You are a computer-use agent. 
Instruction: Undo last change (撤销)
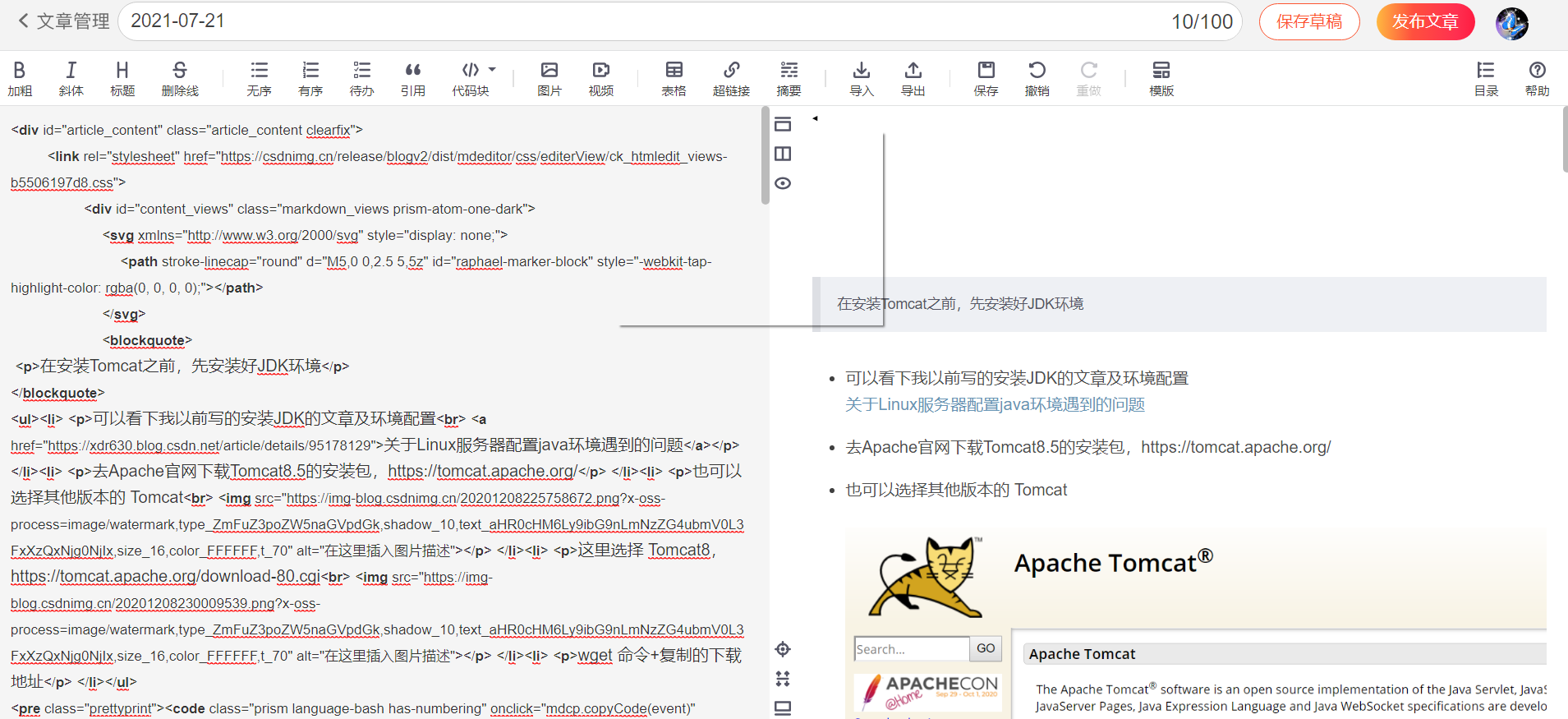(1037, 79)
